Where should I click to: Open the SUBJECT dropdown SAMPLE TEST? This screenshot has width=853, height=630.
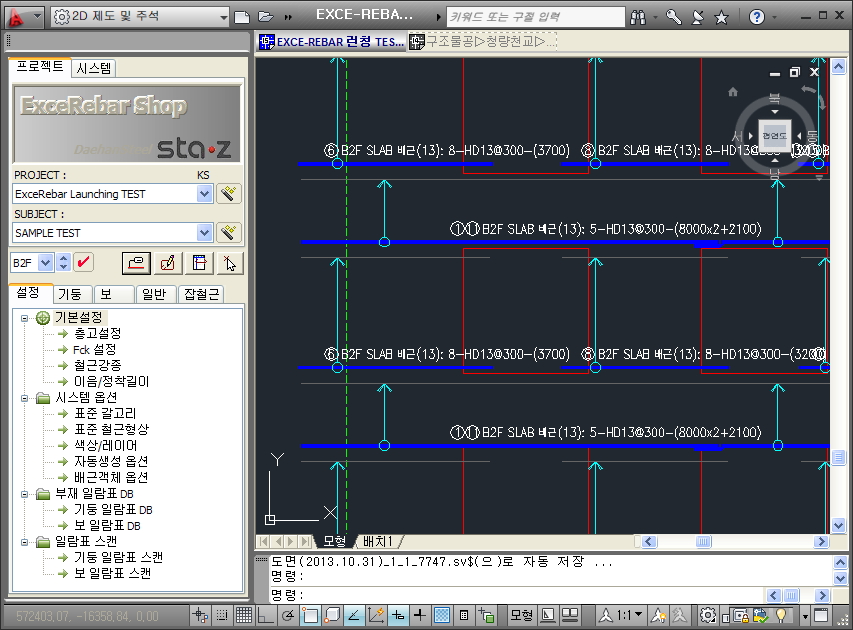point(113,233)
